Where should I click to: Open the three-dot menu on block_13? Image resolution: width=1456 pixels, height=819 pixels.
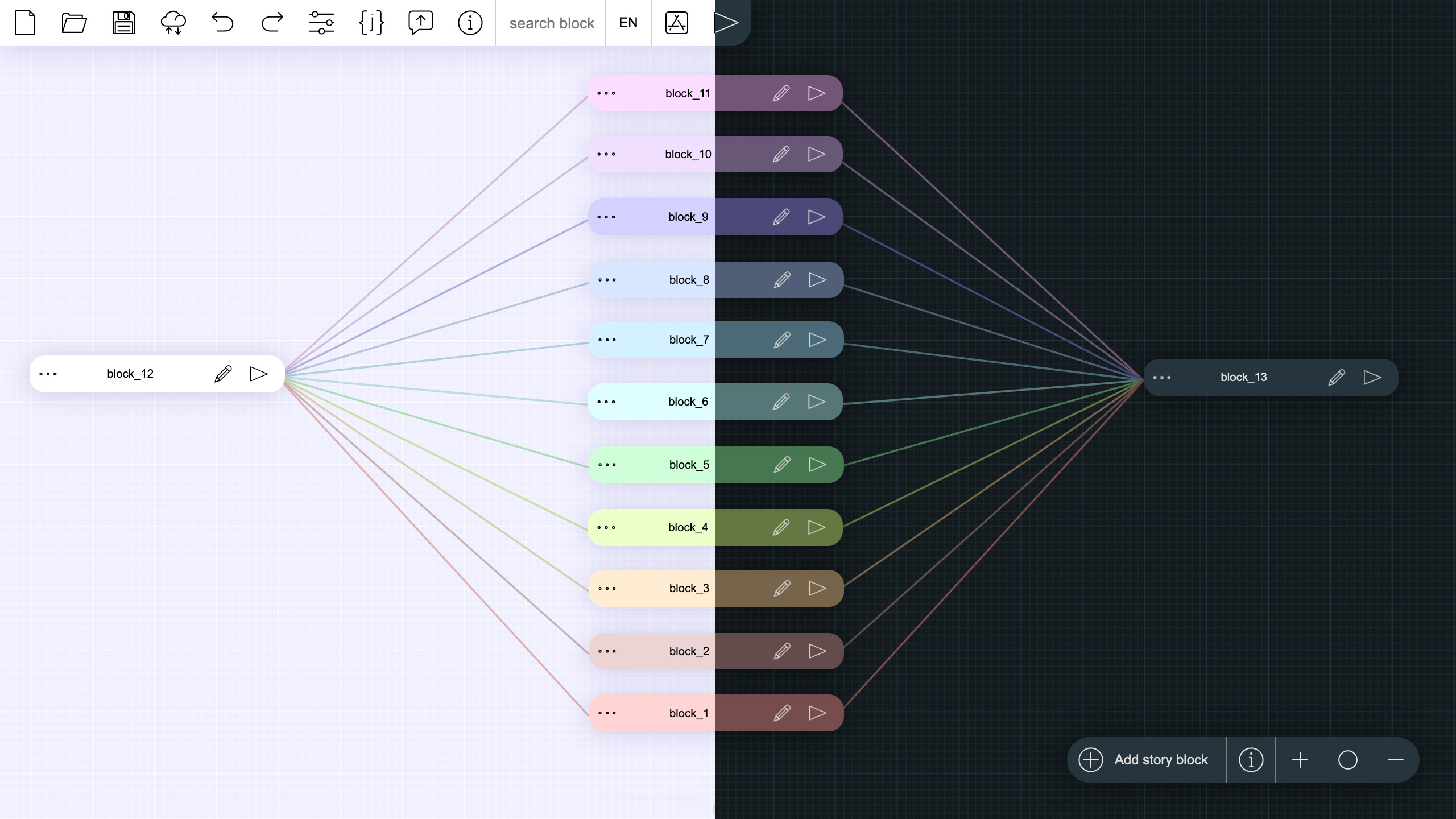click(1161, 378)
